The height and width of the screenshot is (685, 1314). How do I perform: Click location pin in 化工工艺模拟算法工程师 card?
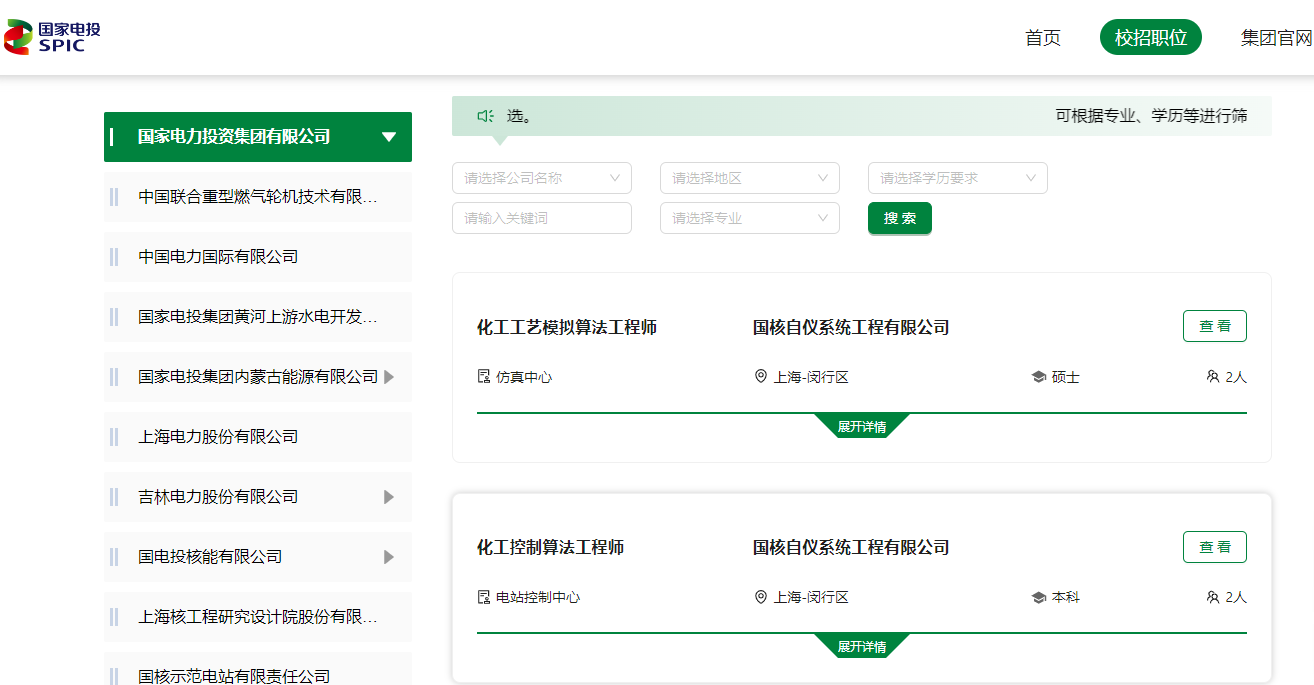pyautogui.click(x=761, y=377)
